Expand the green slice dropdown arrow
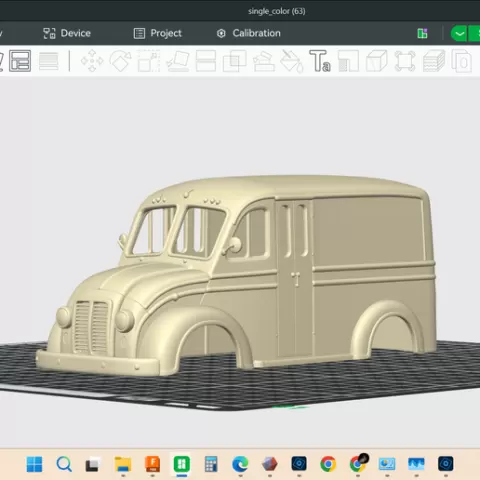The image size is (480, 480). [x=459, y=33]
